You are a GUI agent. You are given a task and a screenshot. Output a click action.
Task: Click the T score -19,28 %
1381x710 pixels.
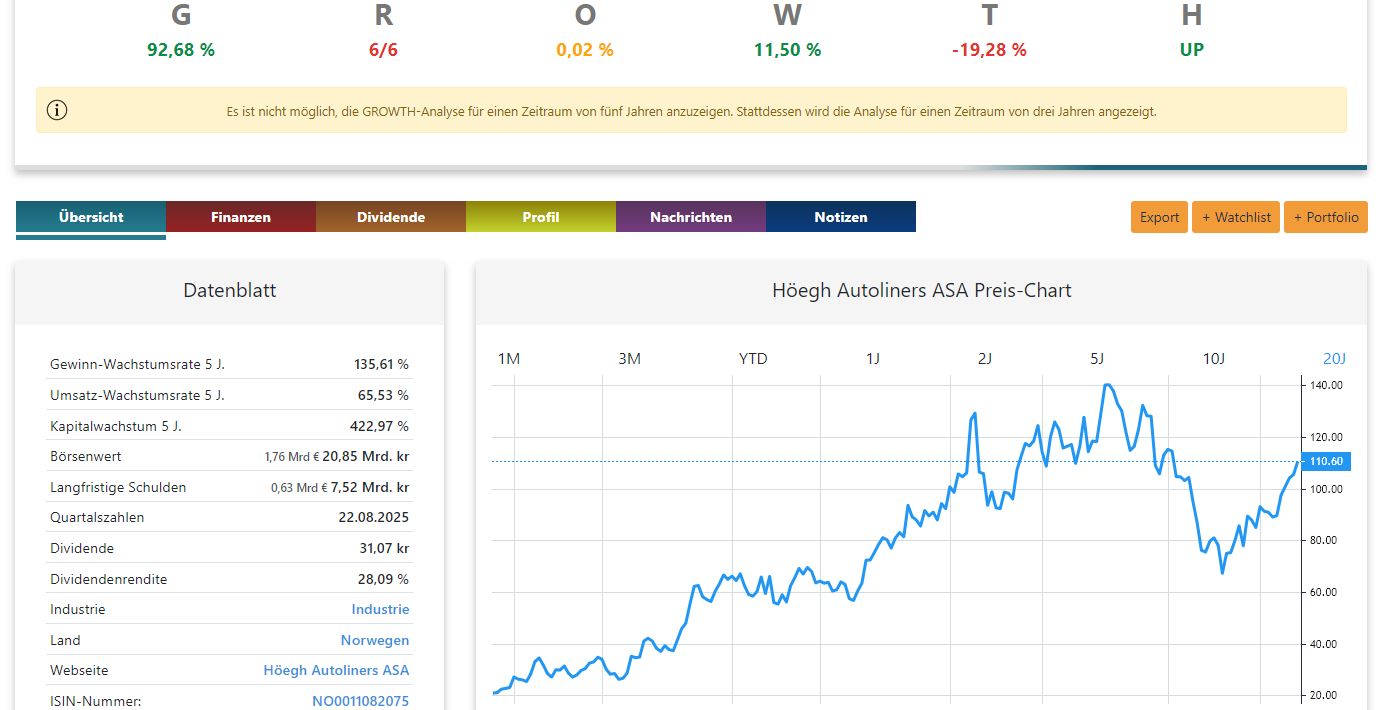point(989,49)
